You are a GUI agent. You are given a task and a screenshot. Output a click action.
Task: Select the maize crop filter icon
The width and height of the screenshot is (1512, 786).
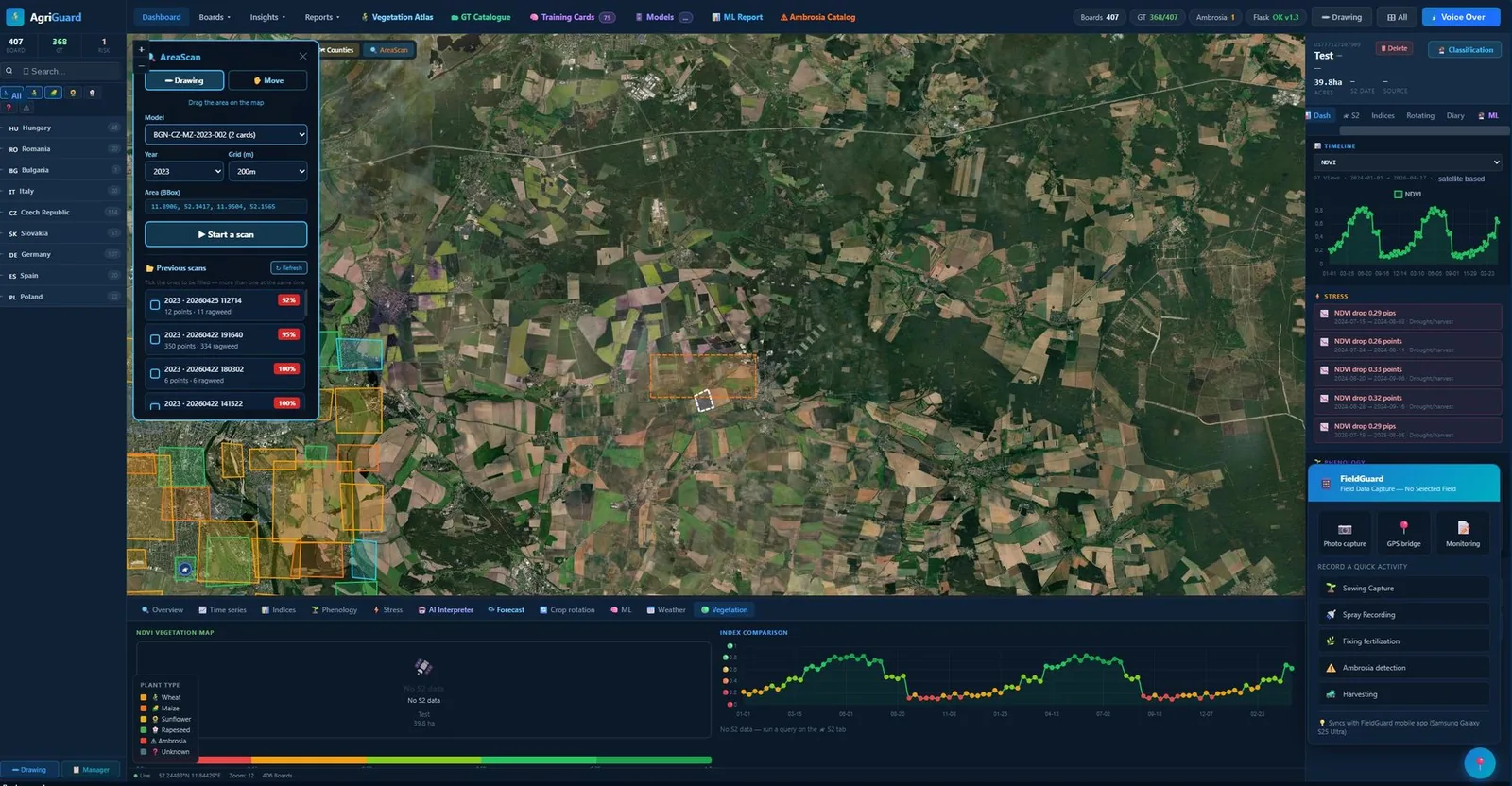click(x=53, y=93)
